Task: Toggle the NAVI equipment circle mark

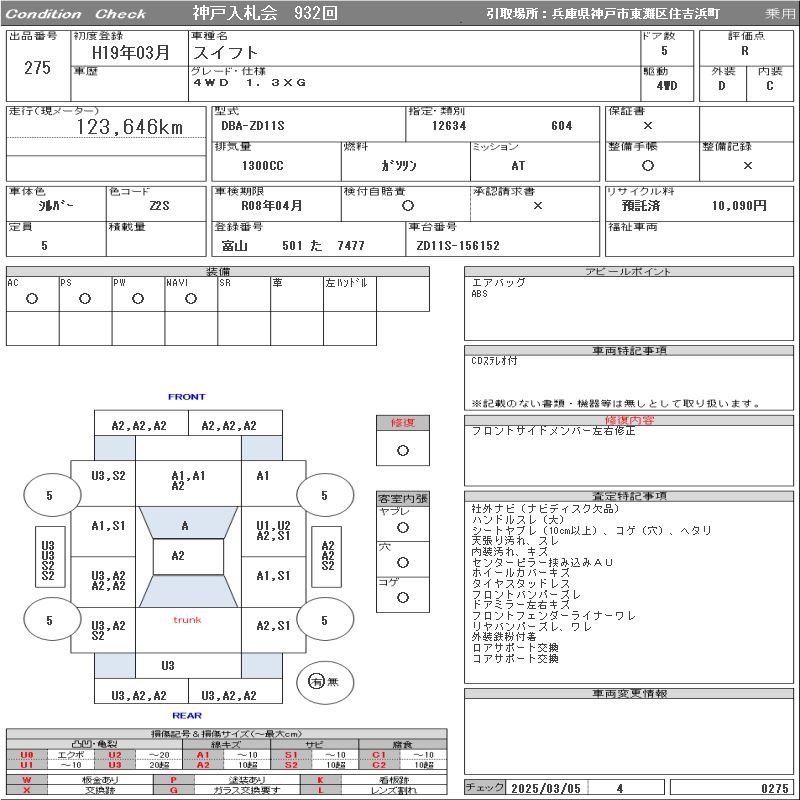Action: [x=190, y=299]
